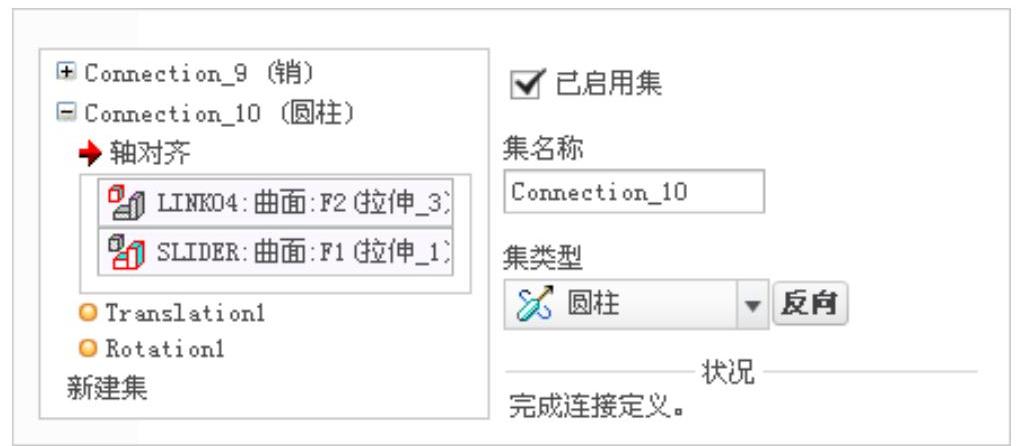Image resolution: width=1020 pixels, height=446 pixels.
Task: Select SLIDER:曲面:F1(拉伸_1) reference
Action: click(275, 252)
